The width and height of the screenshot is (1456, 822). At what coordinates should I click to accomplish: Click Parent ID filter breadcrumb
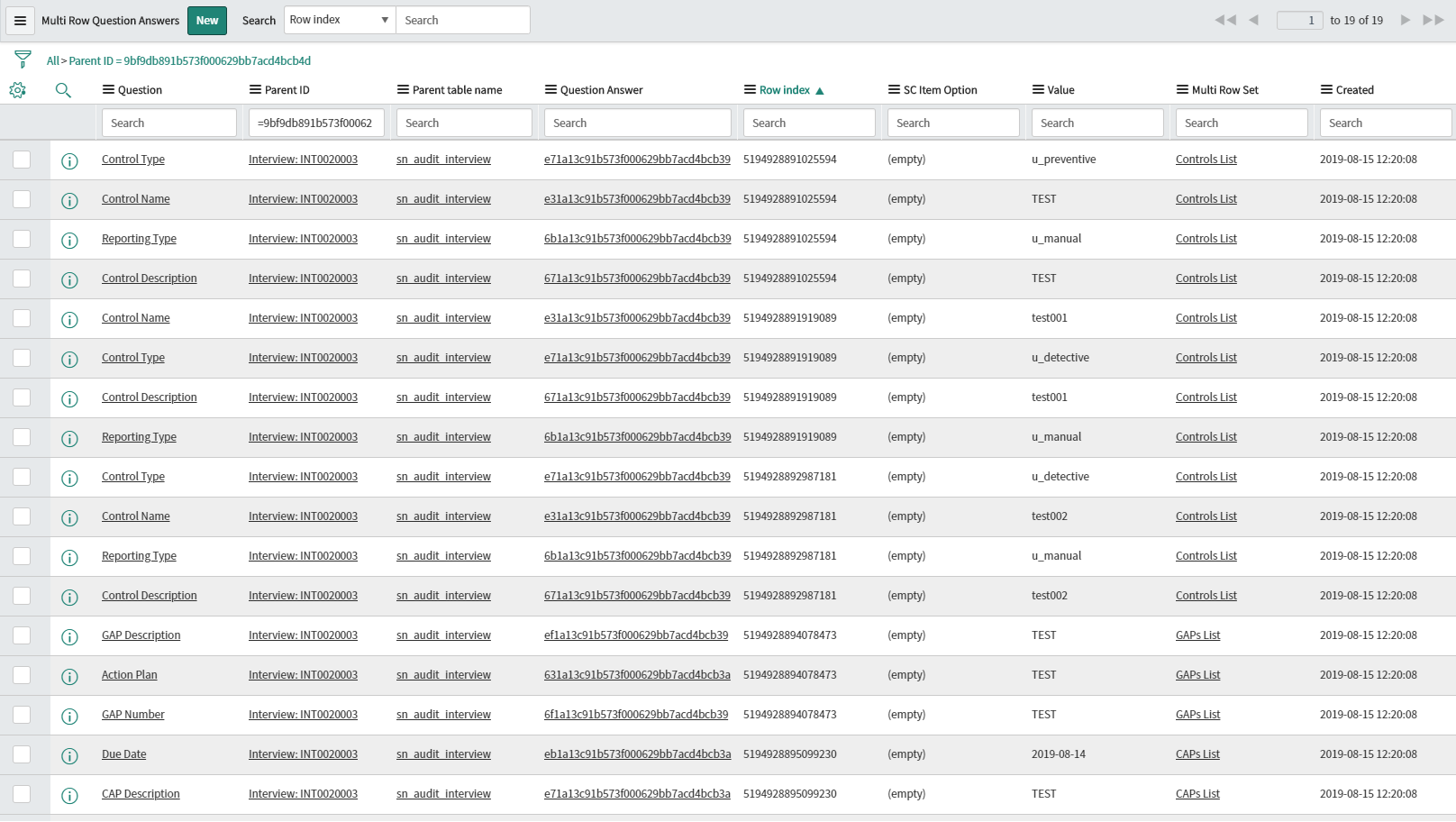coord(190,61)
